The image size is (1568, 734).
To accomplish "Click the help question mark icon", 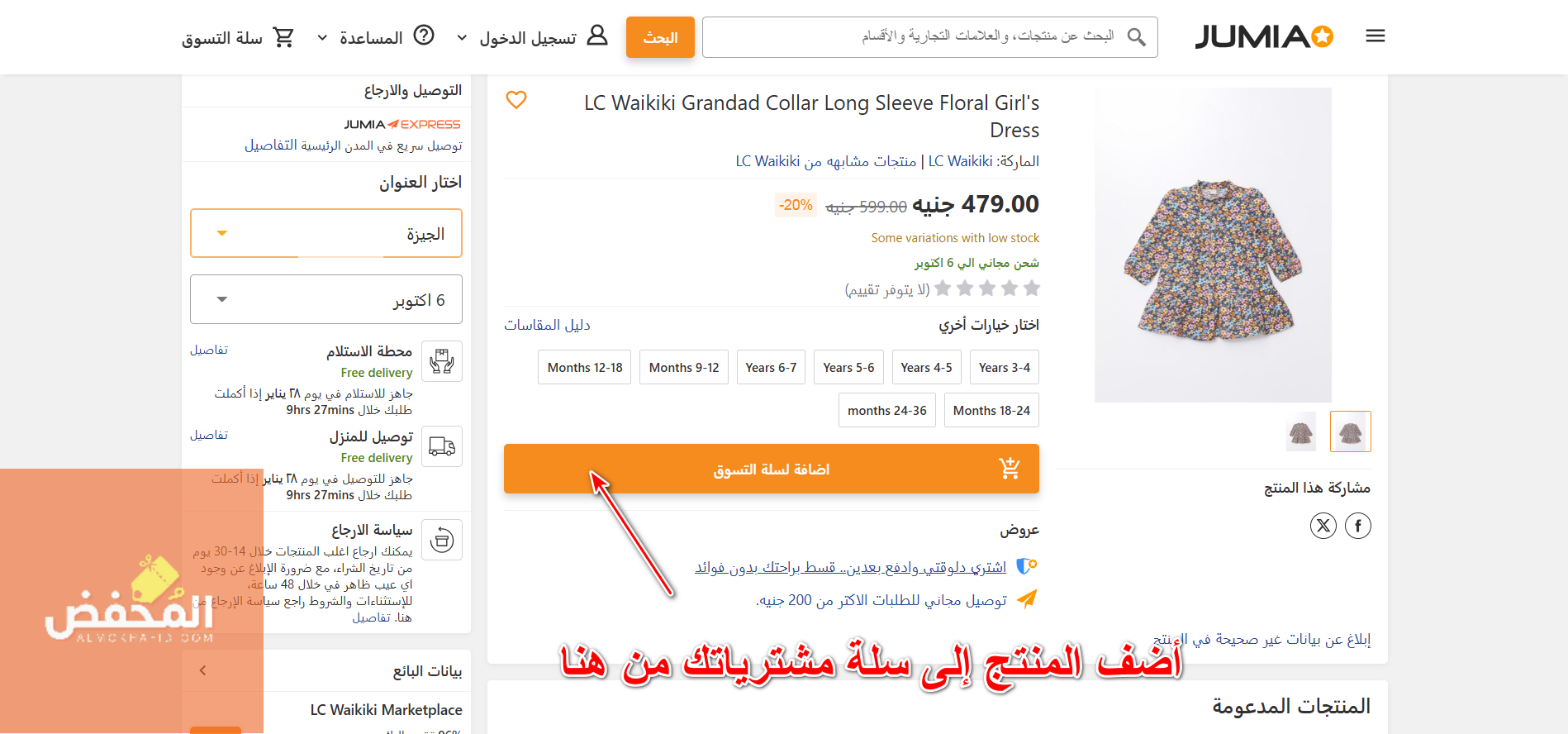I will [x=424, y=36].
